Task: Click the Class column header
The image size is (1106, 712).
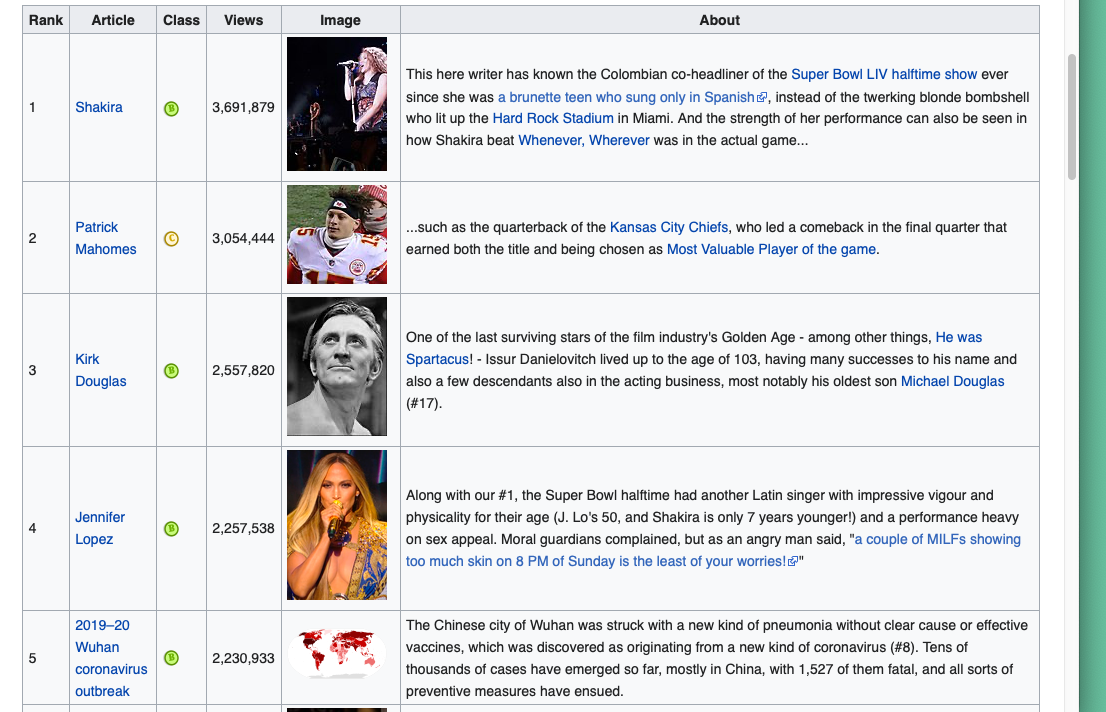Action: [x=181, y=20]
